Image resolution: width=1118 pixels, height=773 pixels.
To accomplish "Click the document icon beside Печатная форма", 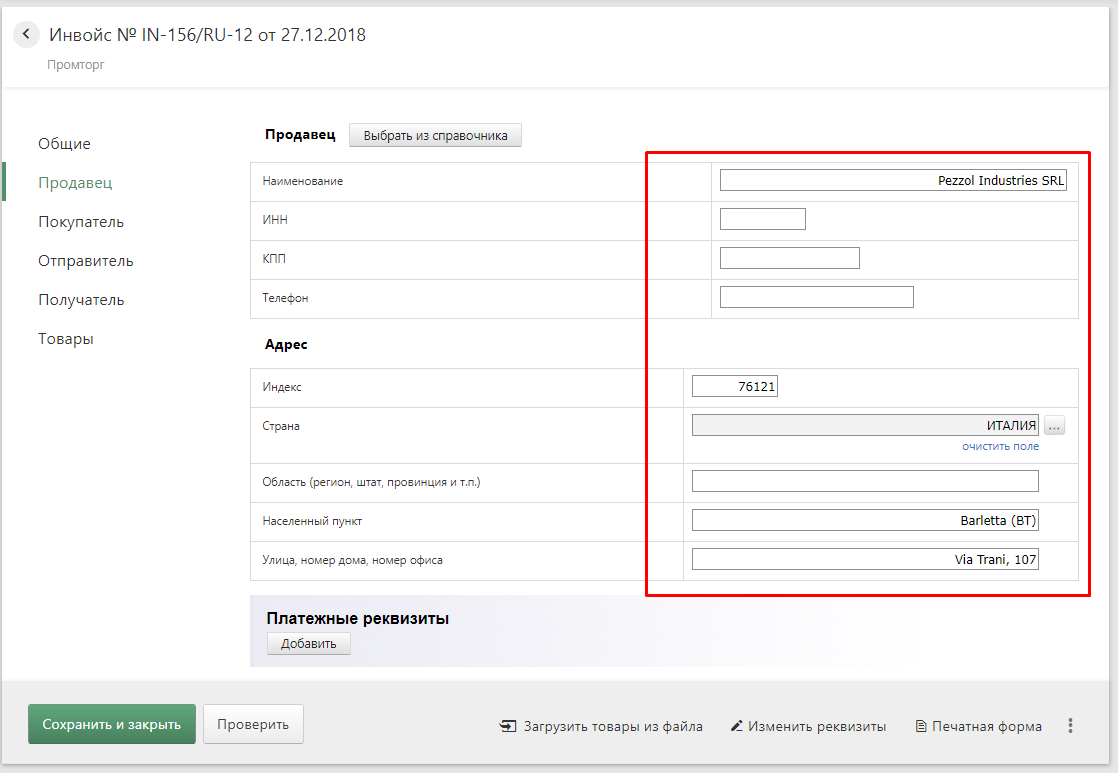I will click(x=920, y=726).
